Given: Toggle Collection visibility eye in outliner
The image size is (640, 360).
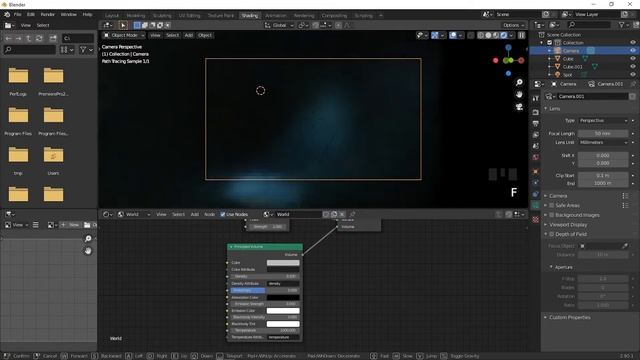Looking at the screenshot, I should click(x=633, y=42).
